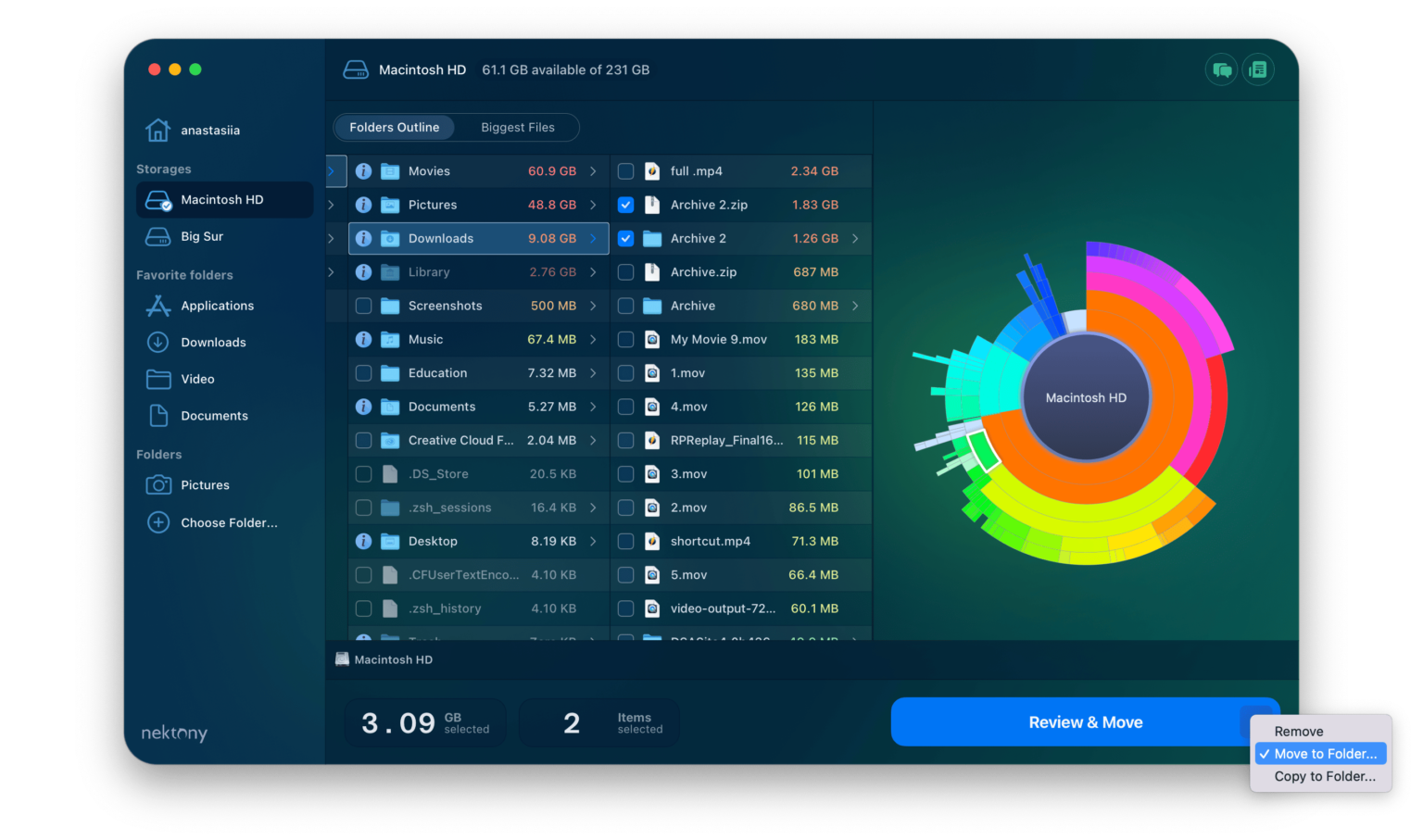This screenshot has width=1423, height=840.
Task: Collapse the blue Movies expander arrow
Action: pyautogui.click(x=334, y=170)
